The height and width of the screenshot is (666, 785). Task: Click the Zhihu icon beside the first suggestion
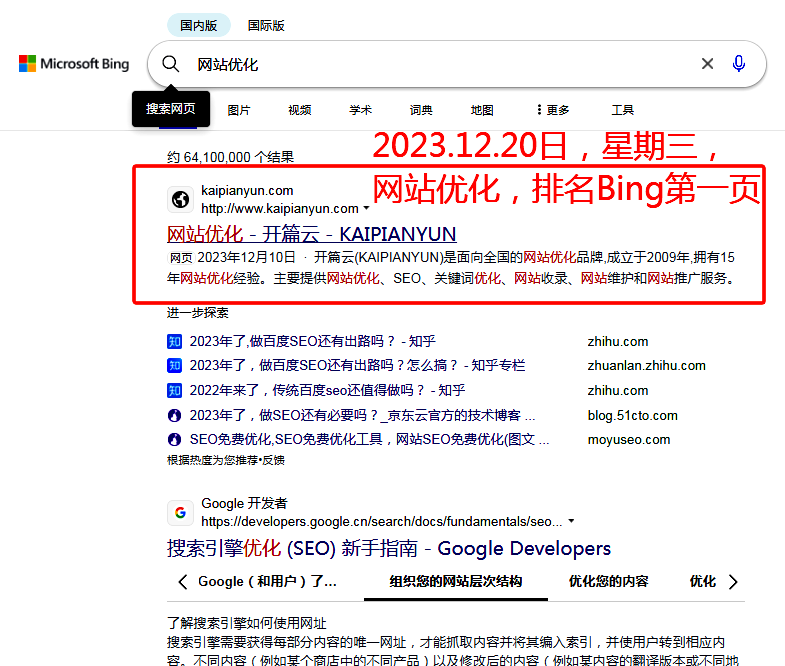coord(175,341)
